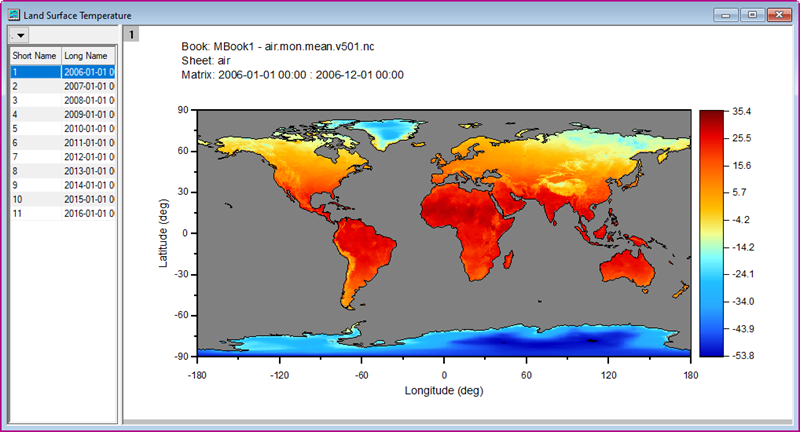This screenshot has width=800, height=432.
Task: Minimize the Land Surface Temperature window
Action: (727, 14)
